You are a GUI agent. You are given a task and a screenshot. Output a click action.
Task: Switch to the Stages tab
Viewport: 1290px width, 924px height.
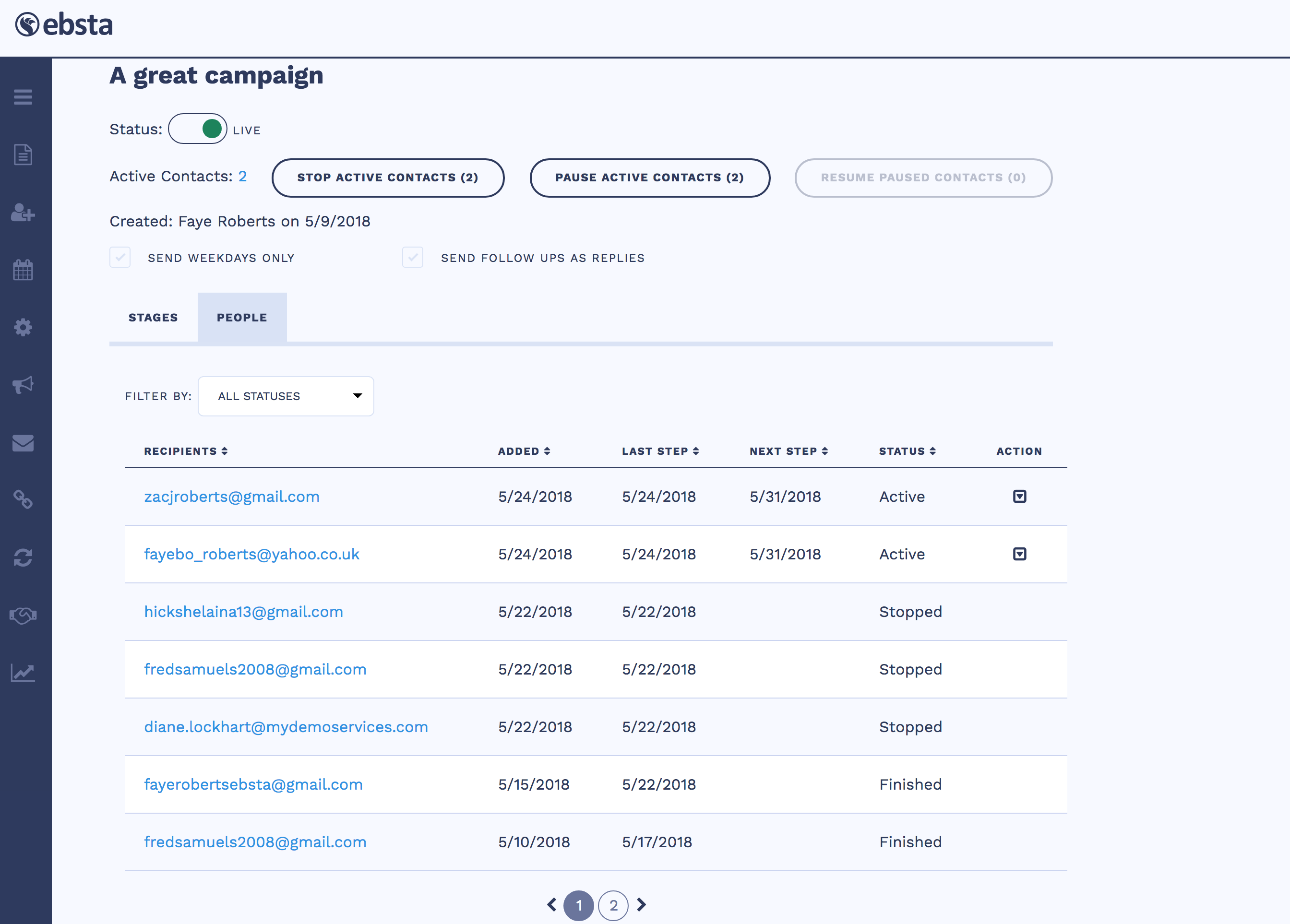click(153, 317)
